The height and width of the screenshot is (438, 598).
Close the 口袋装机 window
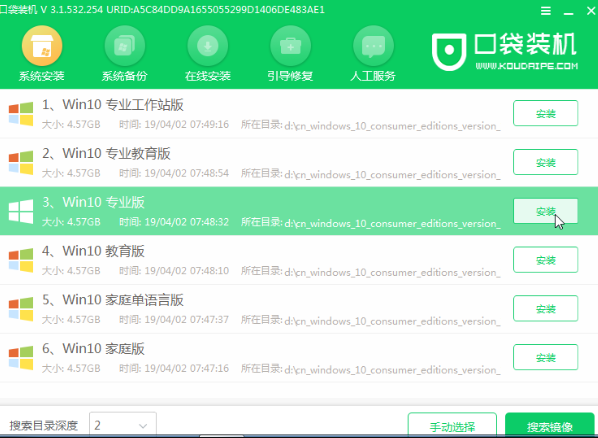click(x=591, y=11)
